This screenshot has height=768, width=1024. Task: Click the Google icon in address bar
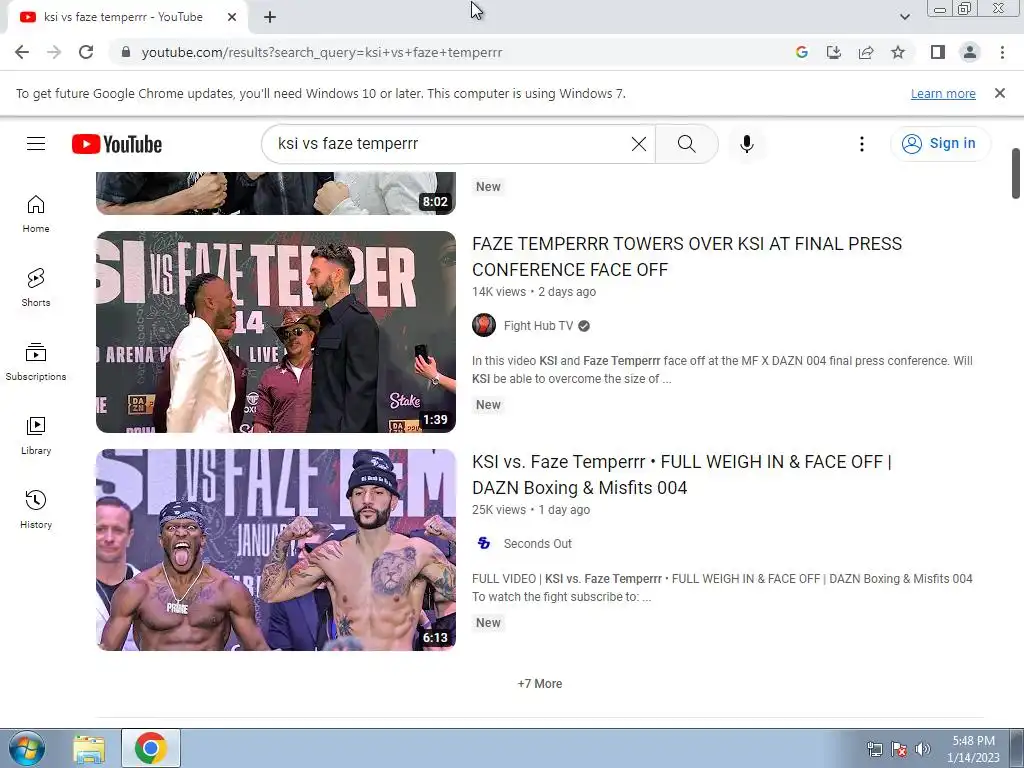click(802, 52)
